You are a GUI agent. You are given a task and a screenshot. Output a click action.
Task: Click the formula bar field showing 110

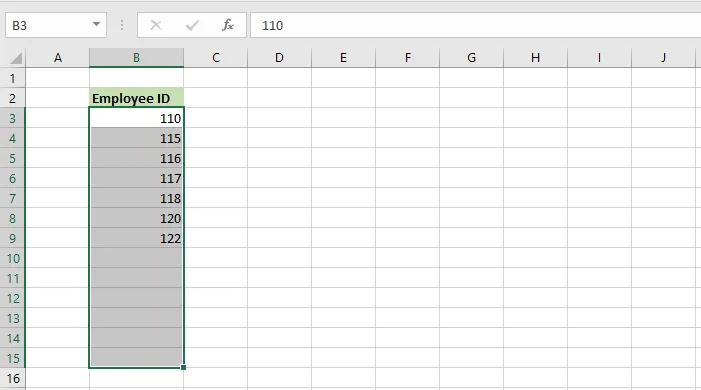(x=475, y=25)
